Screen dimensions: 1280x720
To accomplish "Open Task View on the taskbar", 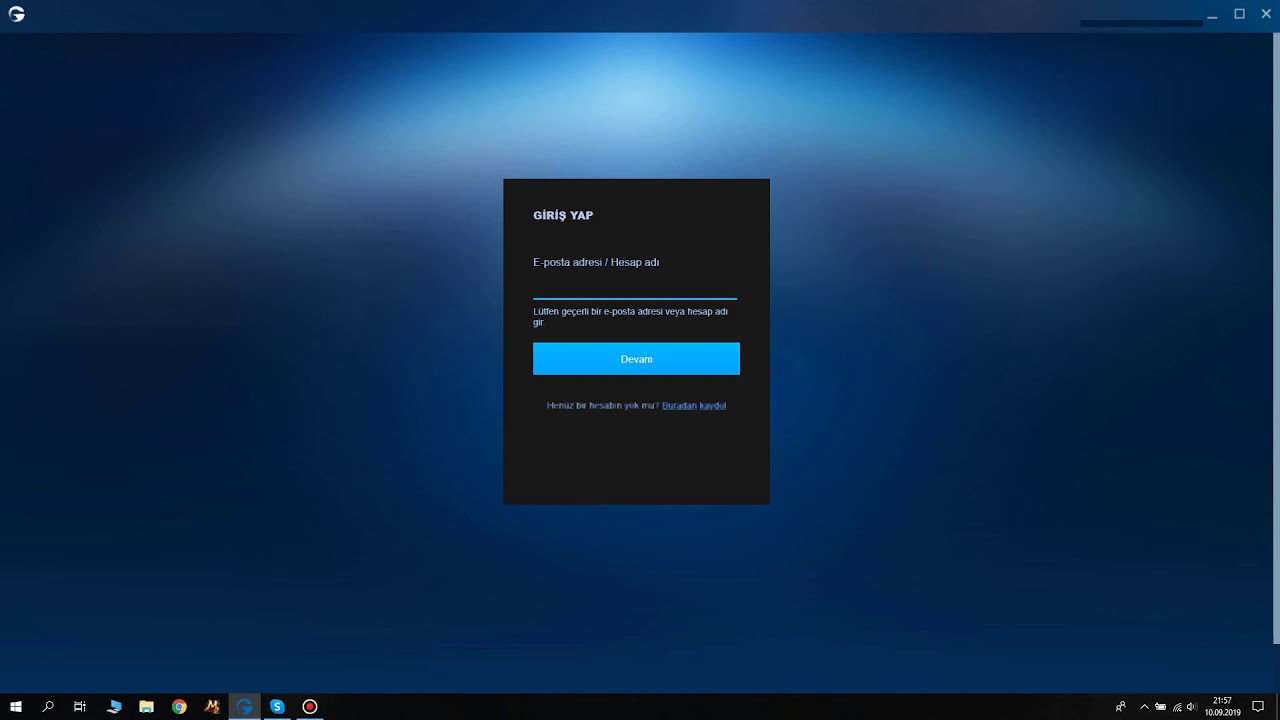I will click(80, 707).
